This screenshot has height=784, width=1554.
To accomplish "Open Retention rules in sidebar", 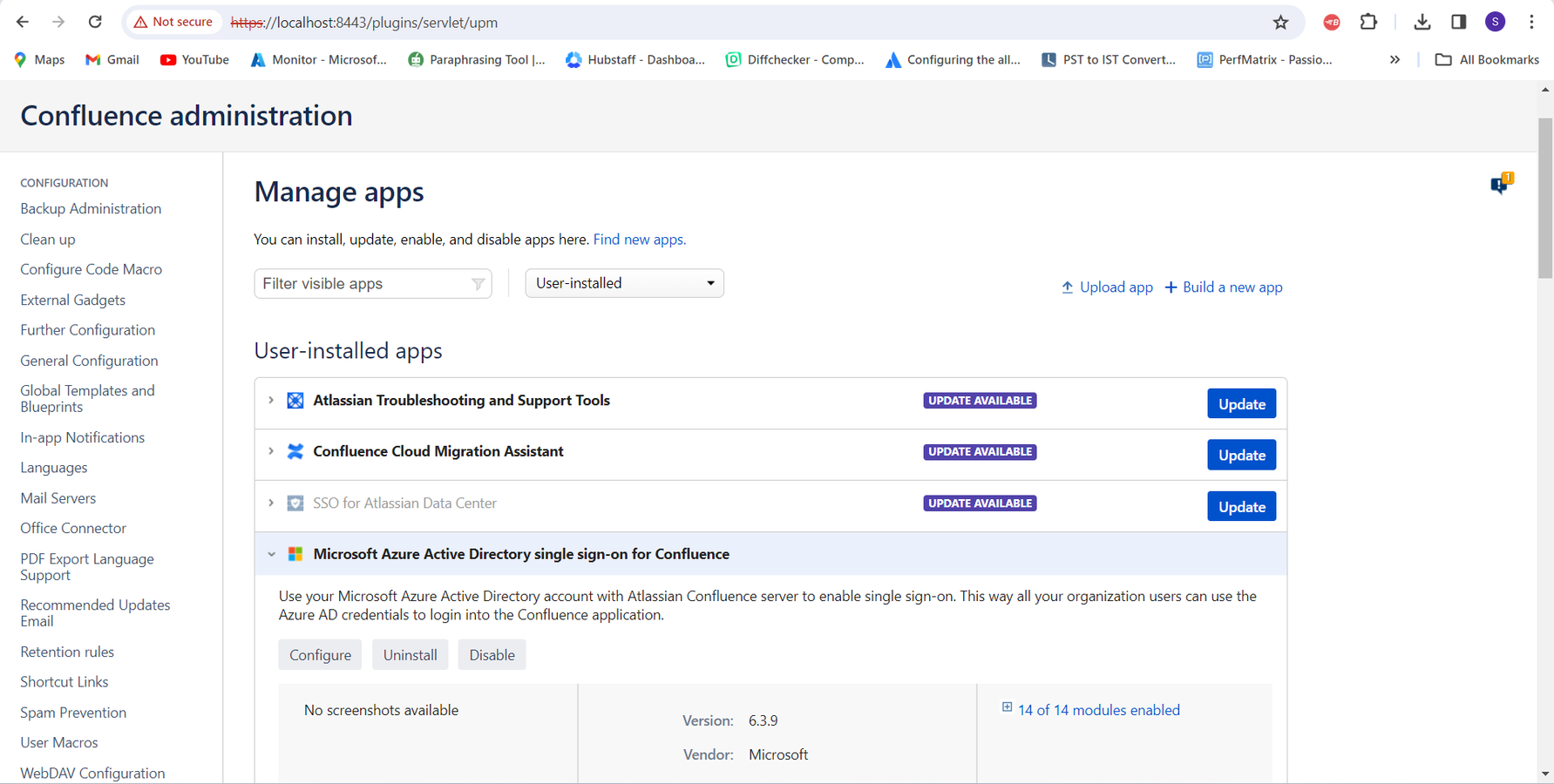I will 67,652.
